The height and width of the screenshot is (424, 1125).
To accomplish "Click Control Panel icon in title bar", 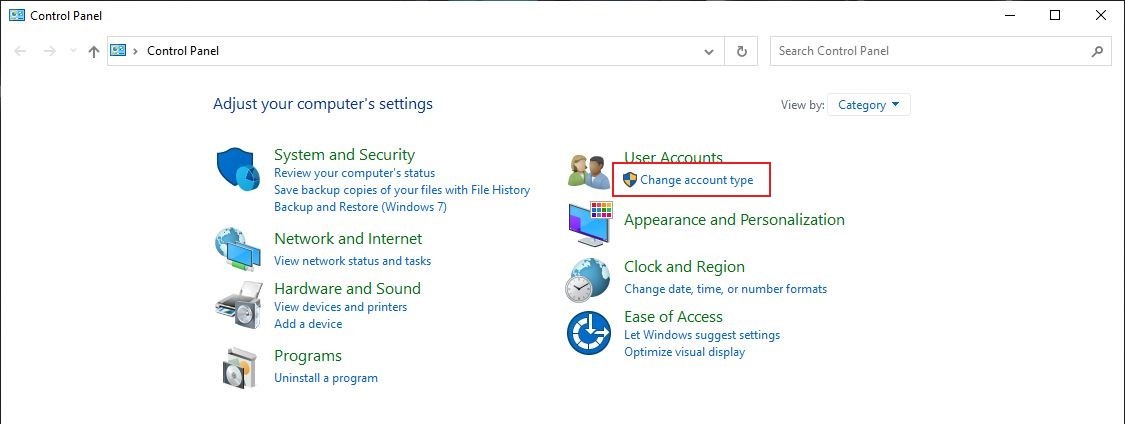I will coord(16,15).
